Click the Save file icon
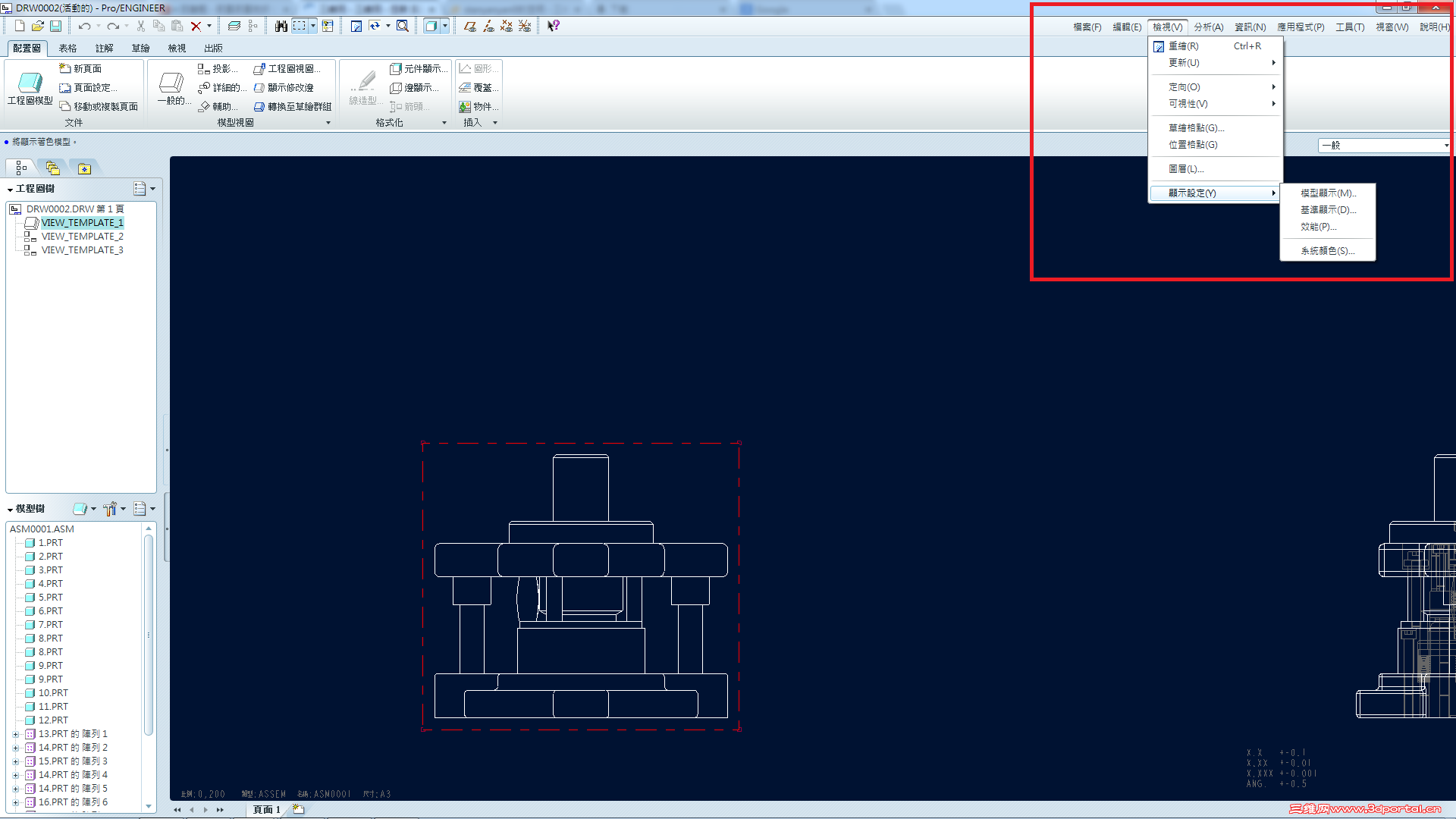 pyautogui.click(x=56, y=26)
